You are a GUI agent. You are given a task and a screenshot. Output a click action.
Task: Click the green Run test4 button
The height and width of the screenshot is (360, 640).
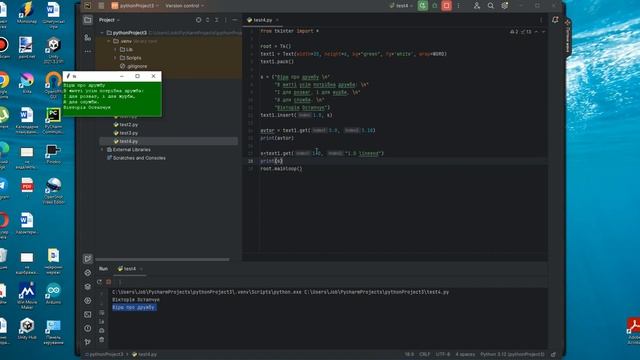tap(422, 6)
